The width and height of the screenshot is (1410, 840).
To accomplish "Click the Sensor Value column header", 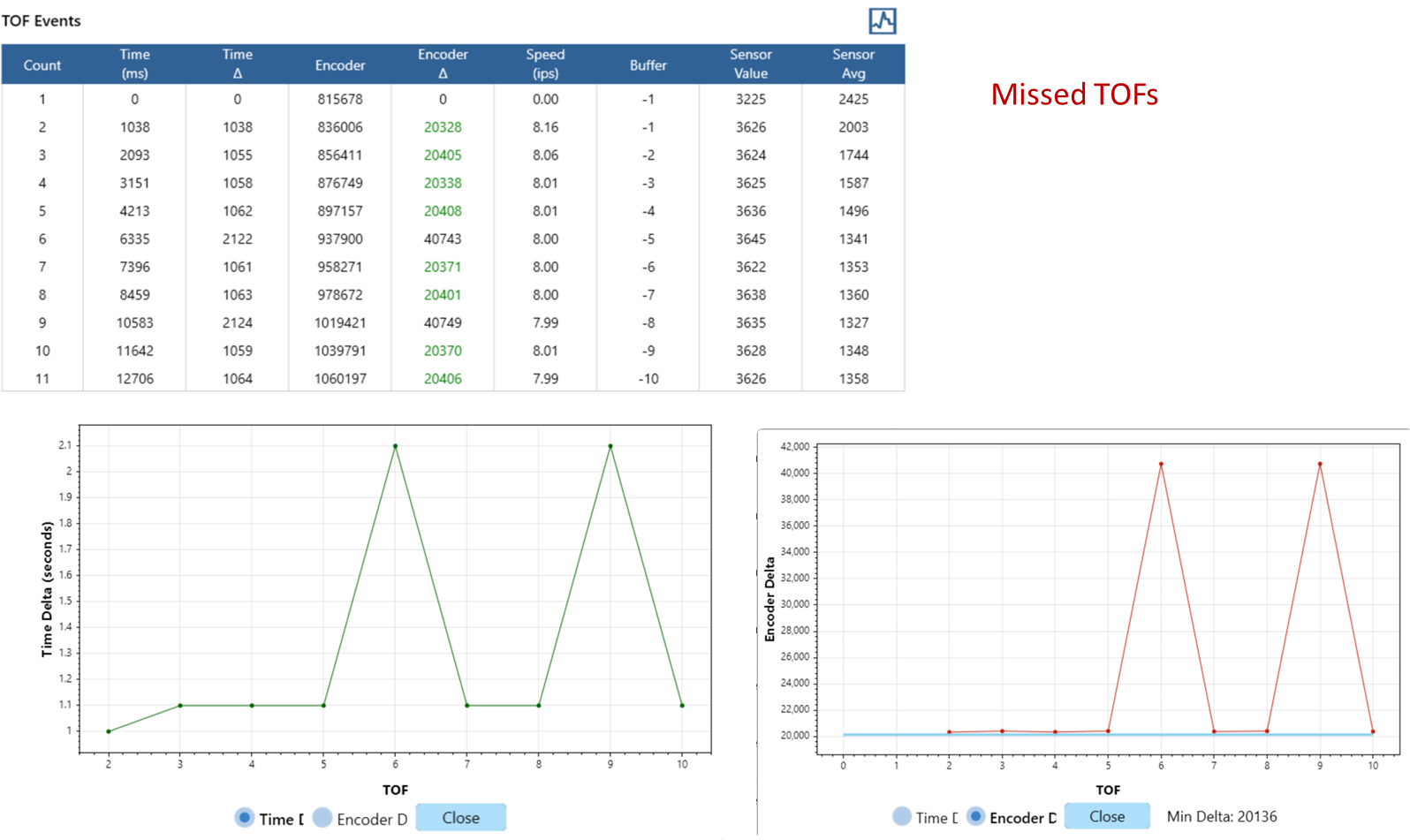I will pos(750,64).
